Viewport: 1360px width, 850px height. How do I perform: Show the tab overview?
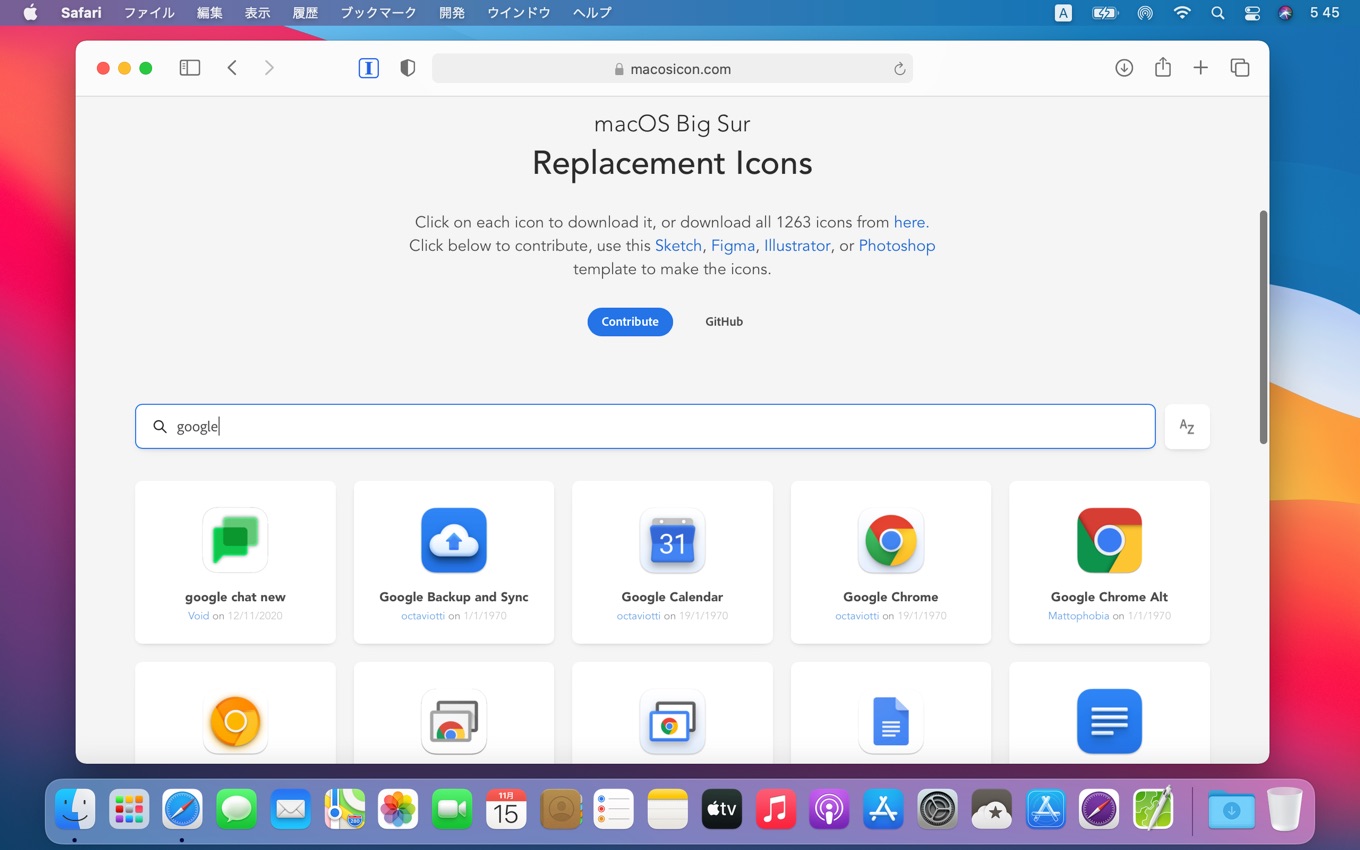[x=1240, y=68]
